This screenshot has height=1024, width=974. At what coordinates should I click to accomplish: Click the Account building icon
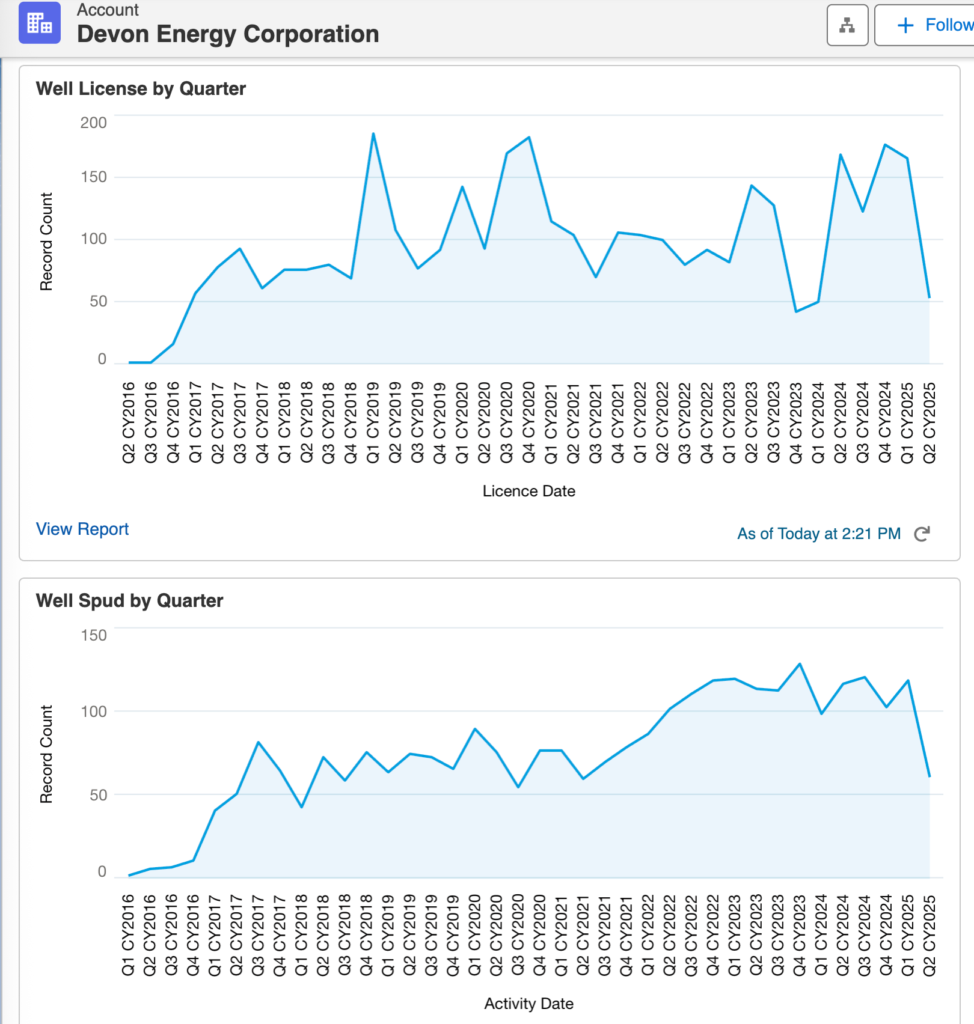pos(40,23)
